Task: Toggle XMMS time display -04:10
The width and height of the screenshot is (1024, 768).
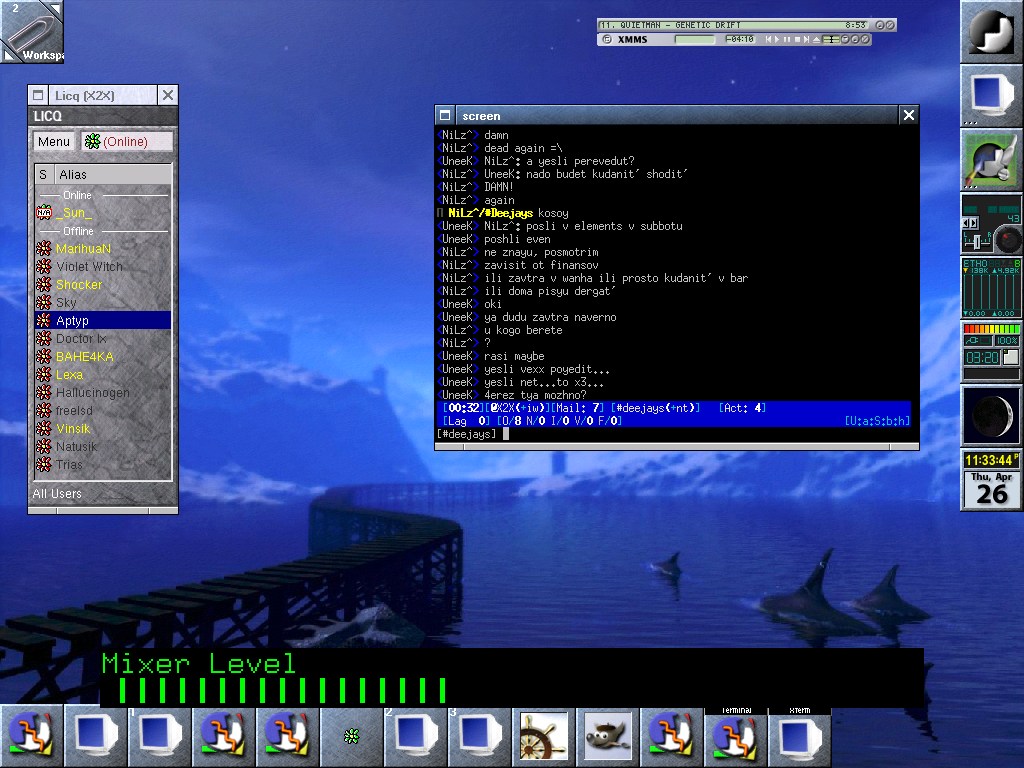Action: pyautogui.click(x=741, y=39)
